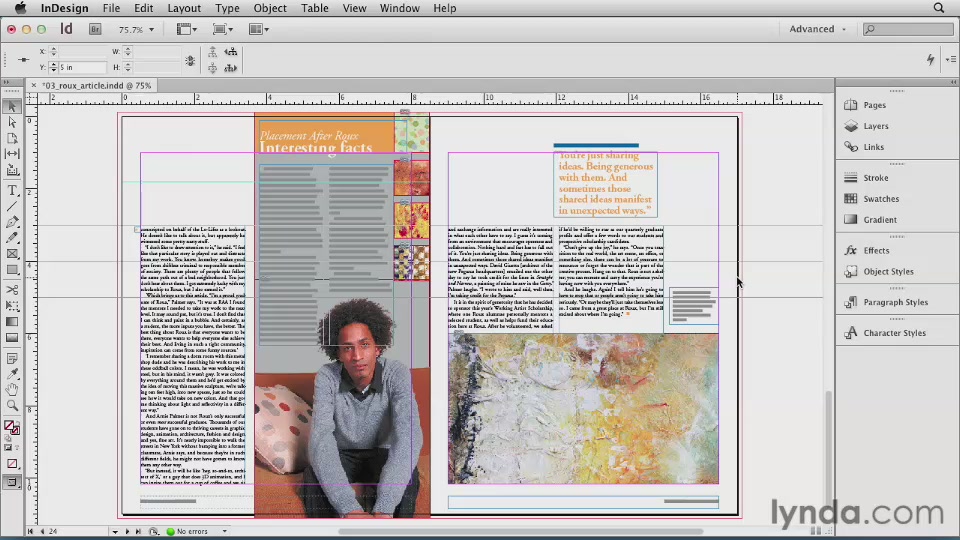Select the Gradient Swatch tool
The image size is (960, 540).
click(12, 321)
